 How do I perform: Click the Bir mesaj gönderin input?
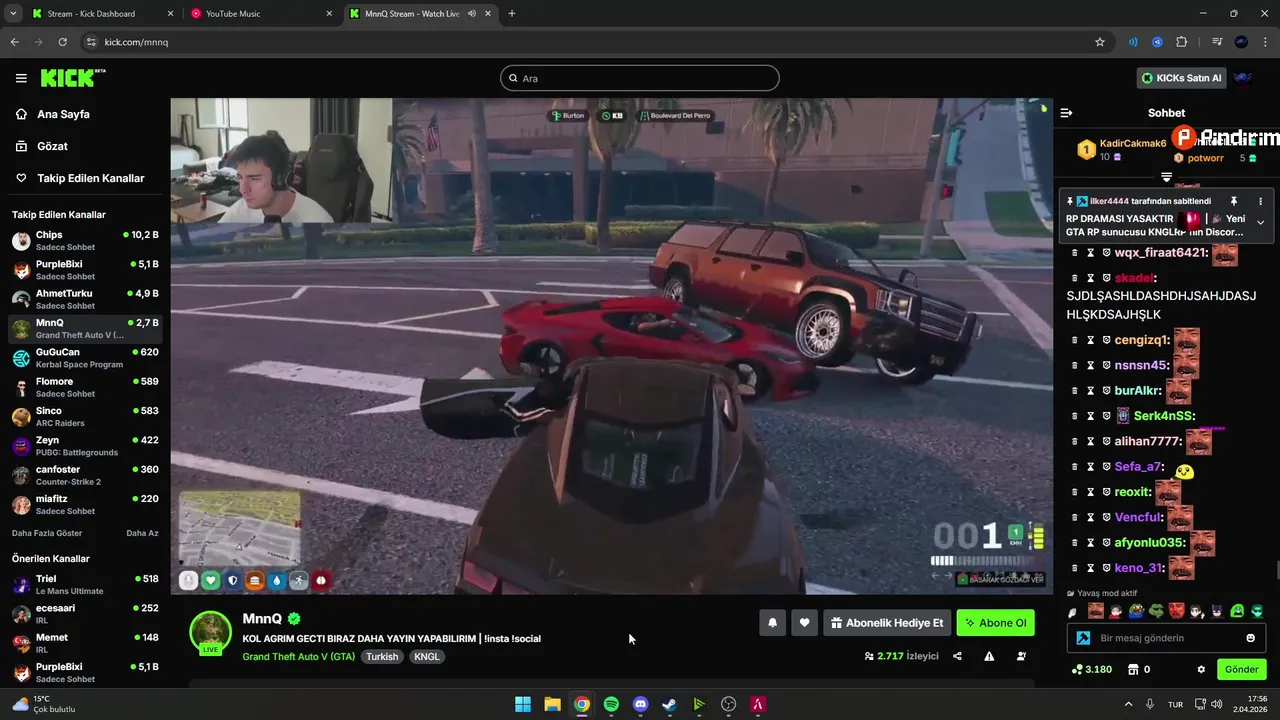pos(1165,638)
